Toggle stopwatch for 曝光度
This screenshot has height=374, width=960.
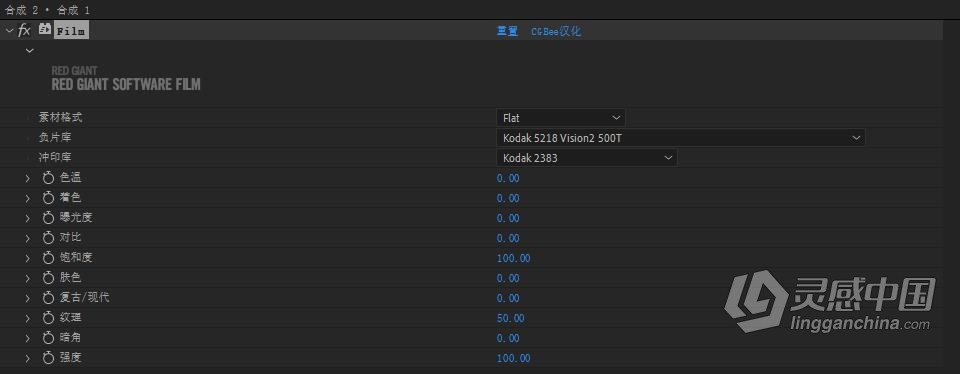tap(48, 218)
